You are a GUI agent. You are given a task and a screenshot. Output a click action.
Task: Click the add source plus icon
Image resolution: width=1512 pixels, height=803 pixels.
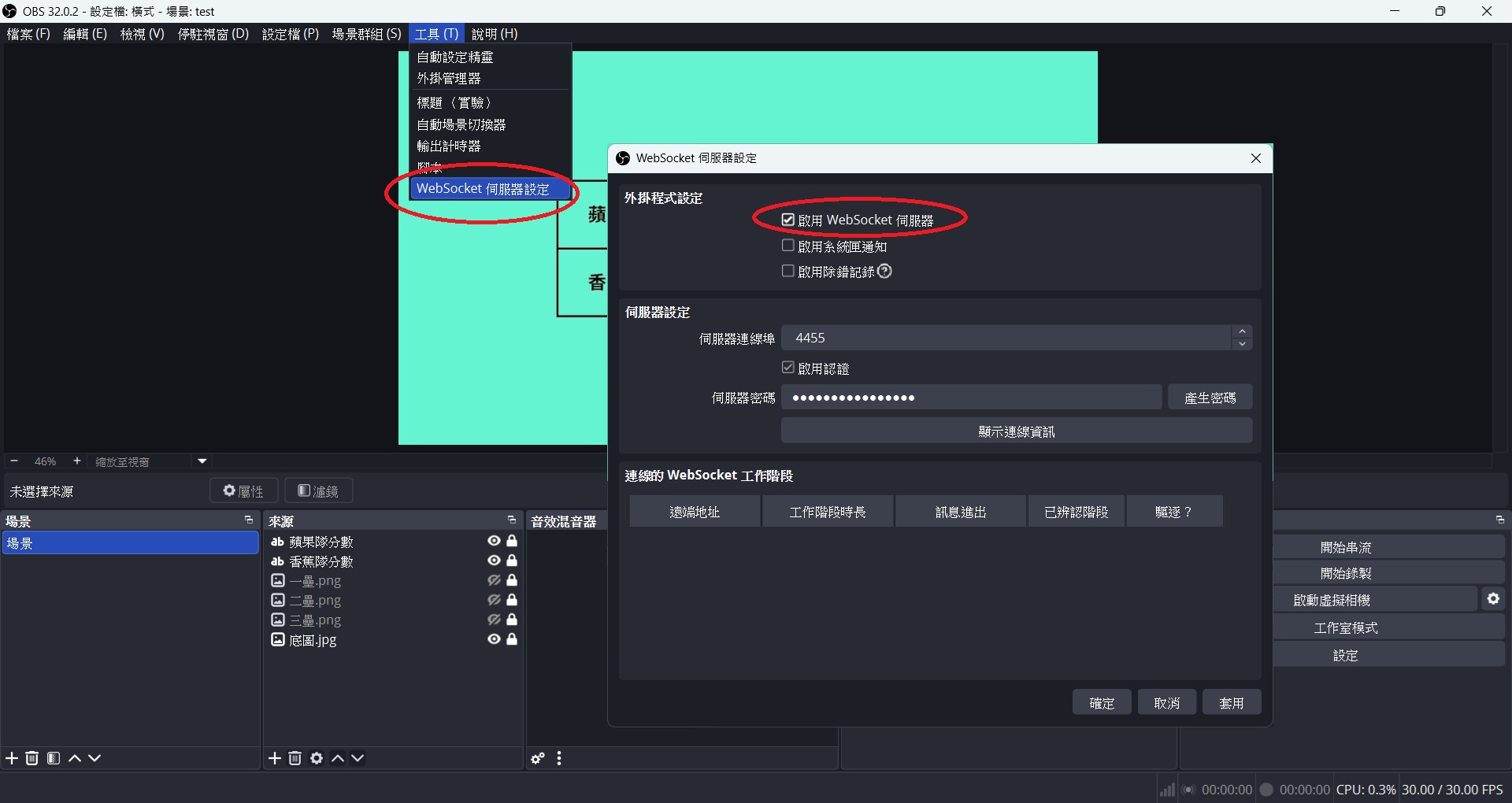click(275, 758)
